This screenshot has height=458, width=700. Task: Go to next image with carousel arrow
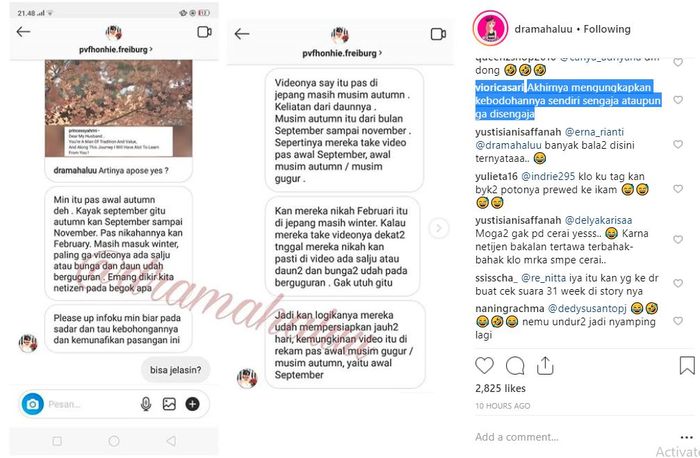pos(439,229)
